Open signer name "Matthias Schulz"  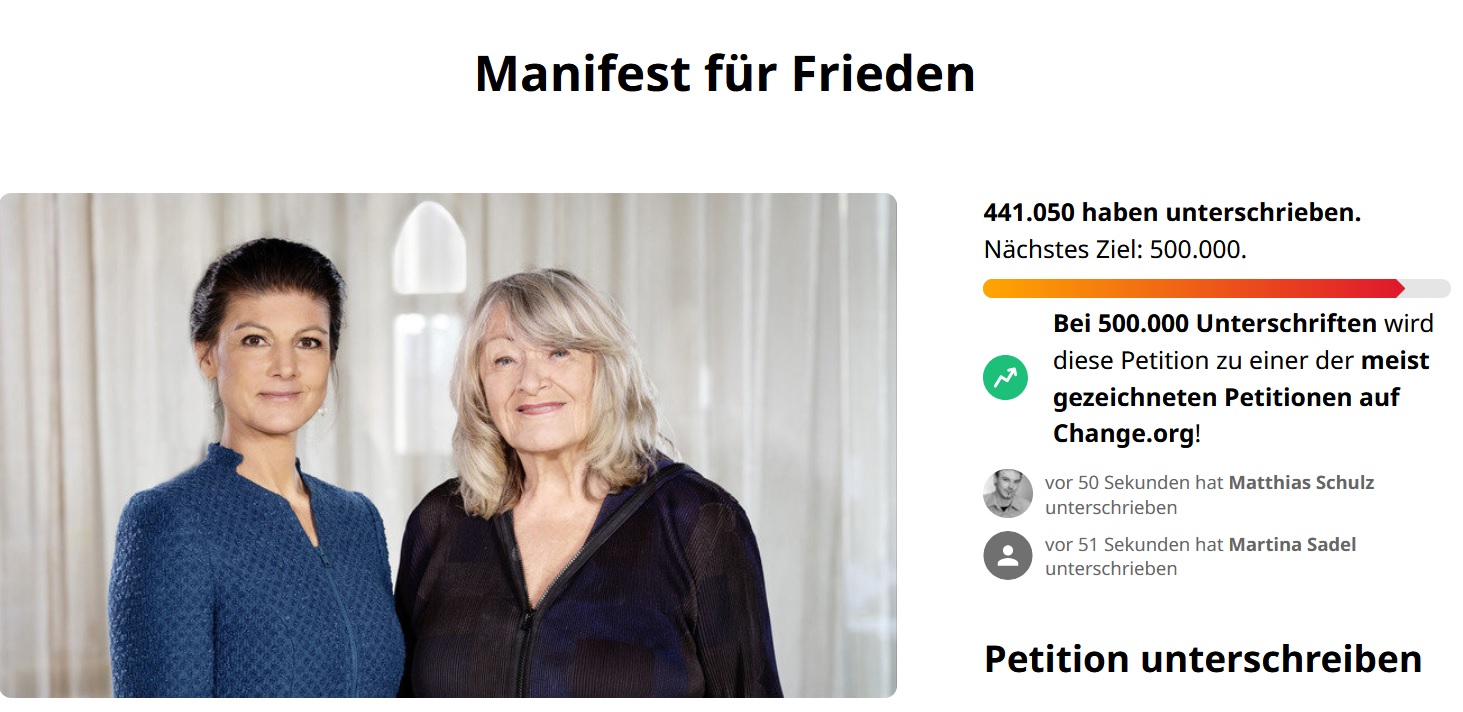point(1301,483)
